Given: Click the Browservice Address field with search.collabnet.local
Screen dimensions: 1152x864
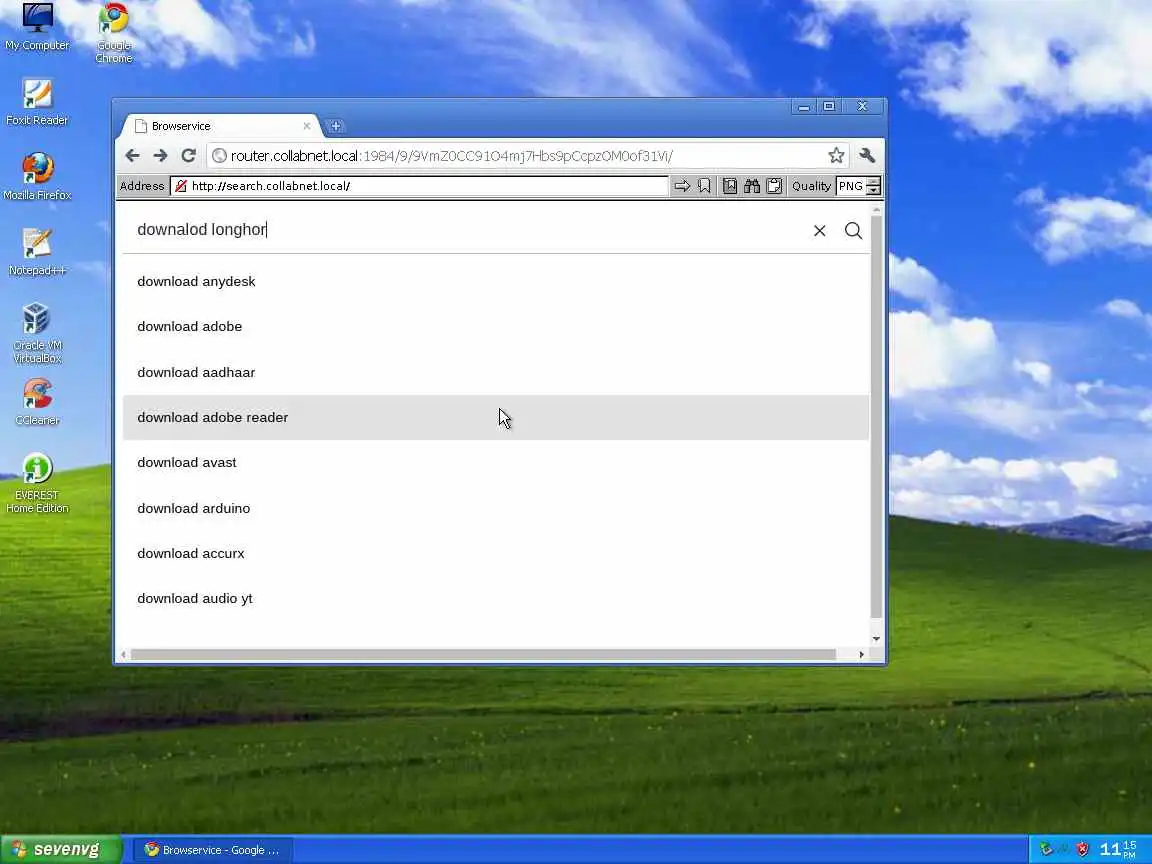Looking at the screenshot, I should pos(419,186).
